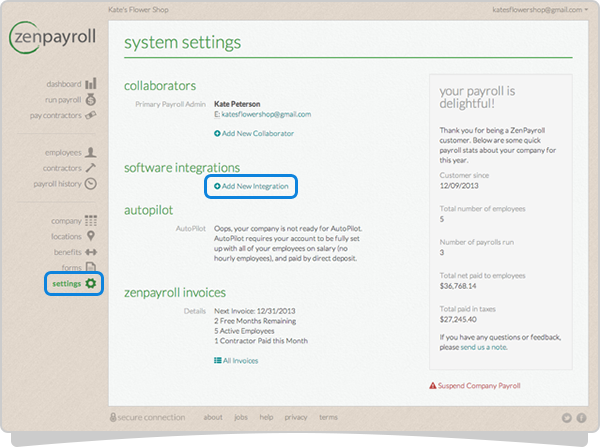
Task: Click the plus icon beside Add New Integration
Action: (217, 186)
